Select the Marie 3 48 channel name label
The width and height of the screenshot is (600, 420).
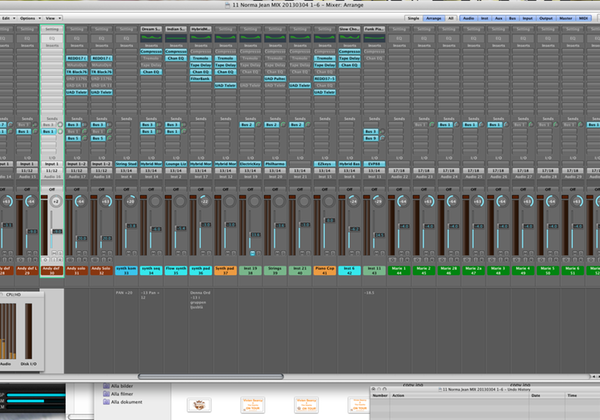coord(498,270)
